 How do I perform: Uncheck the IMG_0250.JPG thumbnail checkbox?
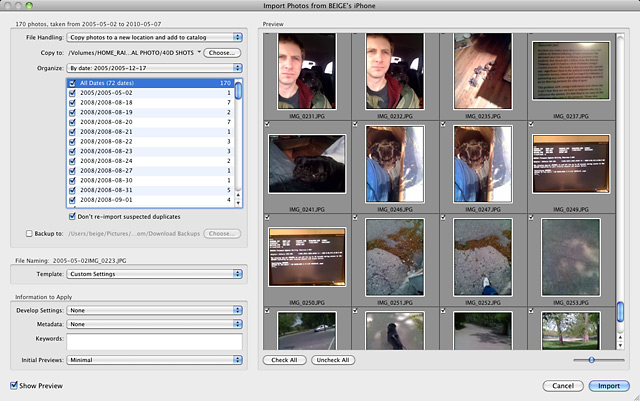pos(267,217)
